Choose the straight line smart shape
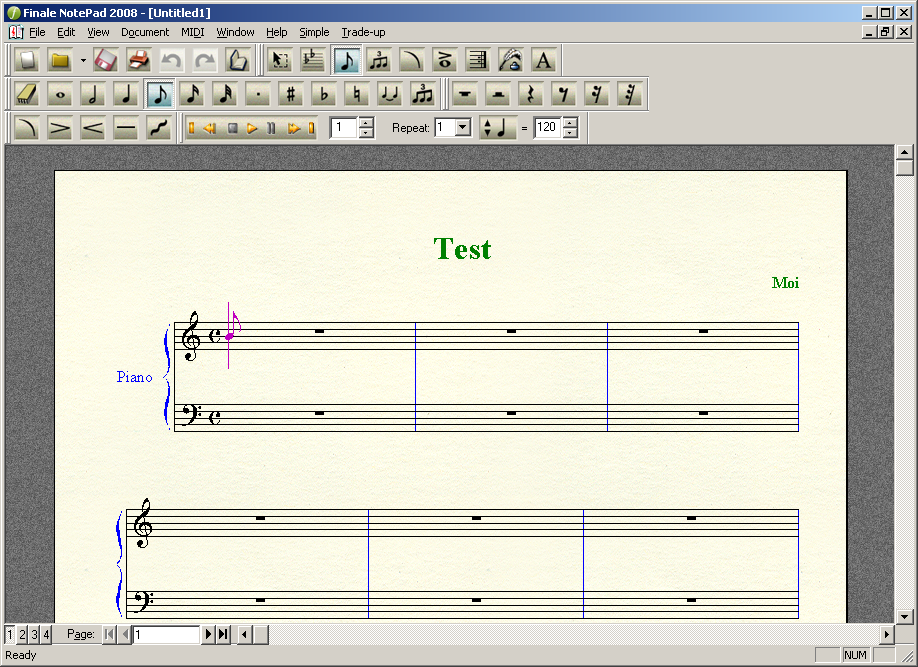Screen dimensions: 918x667 click(x=126, y=128)
